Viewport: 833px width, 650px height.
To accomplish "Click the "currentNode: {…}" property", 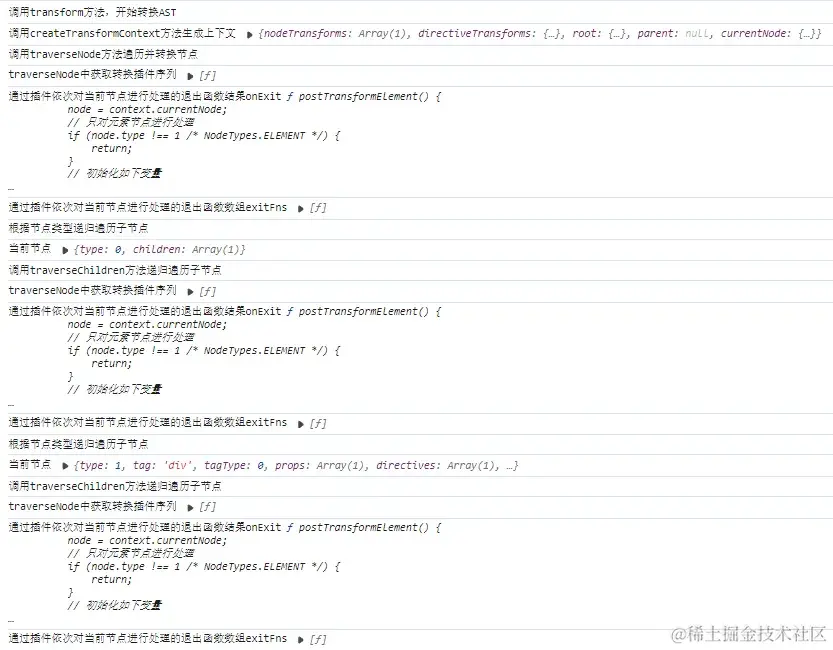I will click(768, 33).
